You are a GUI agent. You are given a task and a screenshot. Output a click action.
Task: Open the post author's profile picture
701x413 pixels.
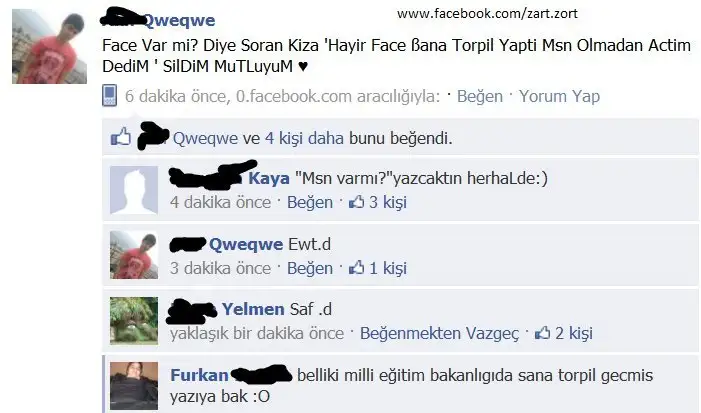pyautogui.click(x=49, y=46)
